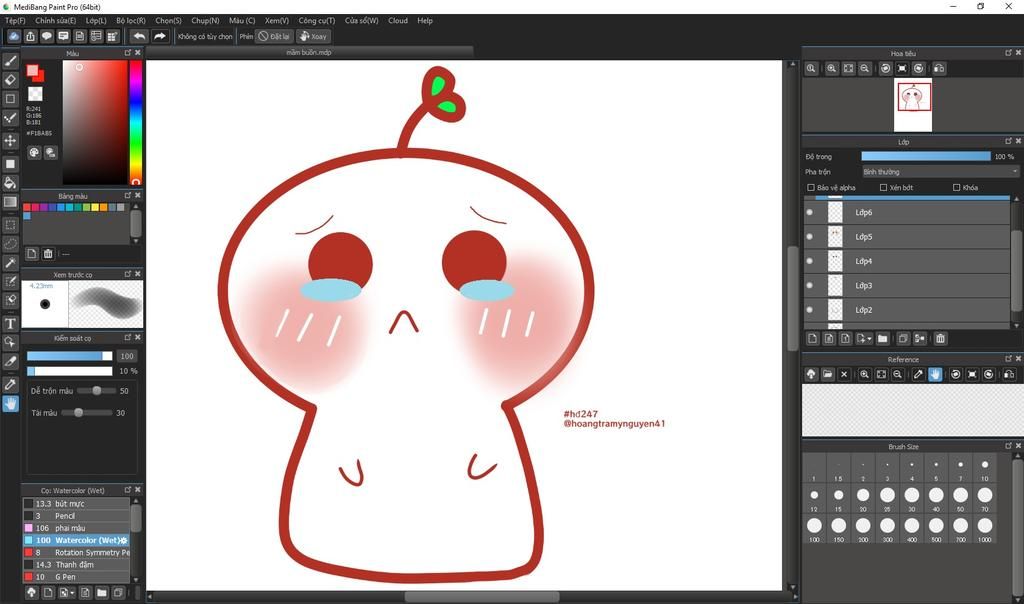Image resolution: width=1024 pixels, height=604 pixels.
Task: Click the brush size value field 100
Action: click(x=127, y=356)
